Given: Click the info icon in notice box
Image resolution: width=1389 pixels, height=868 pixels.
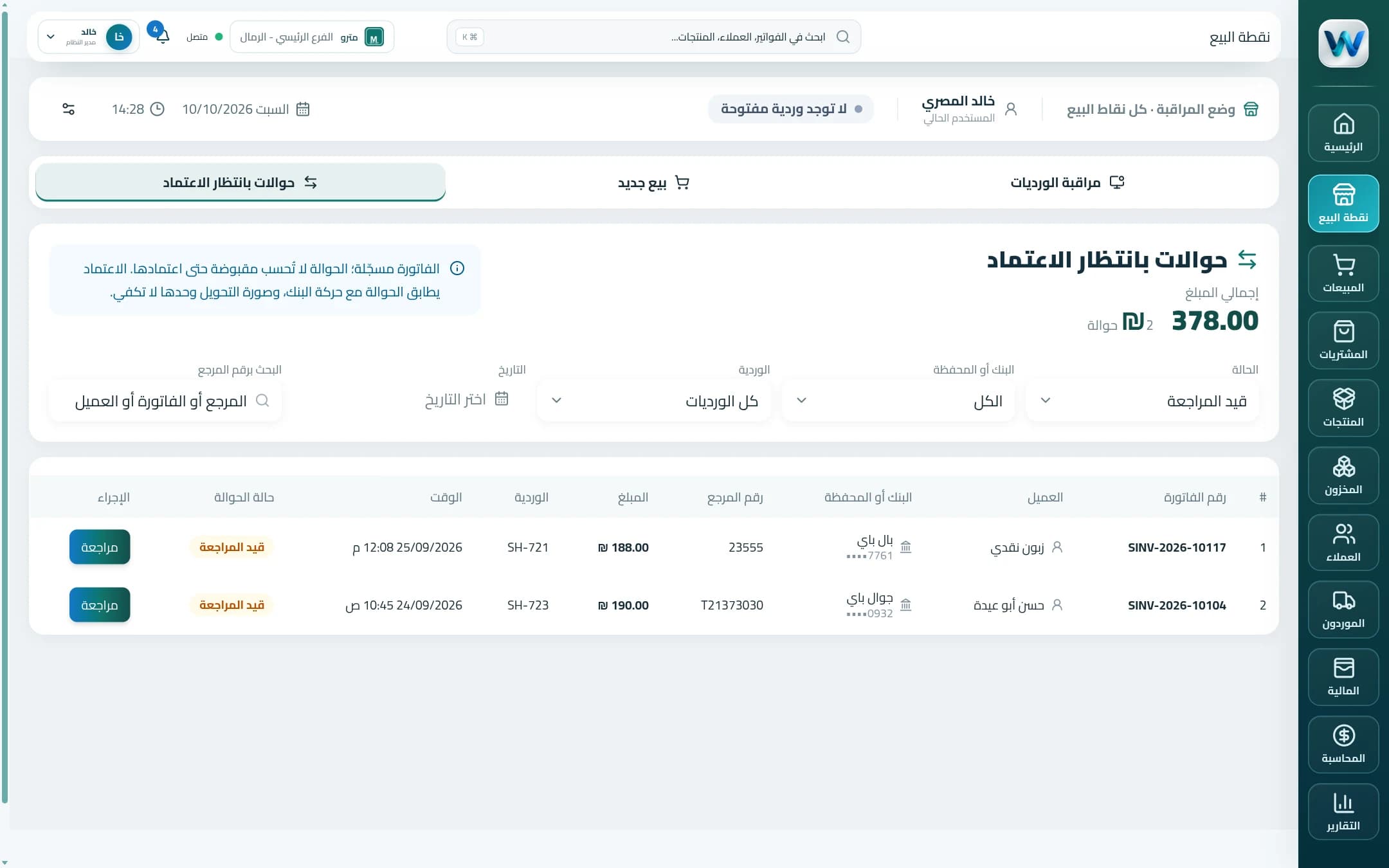Looking at the screenshot, I should 457,268.
